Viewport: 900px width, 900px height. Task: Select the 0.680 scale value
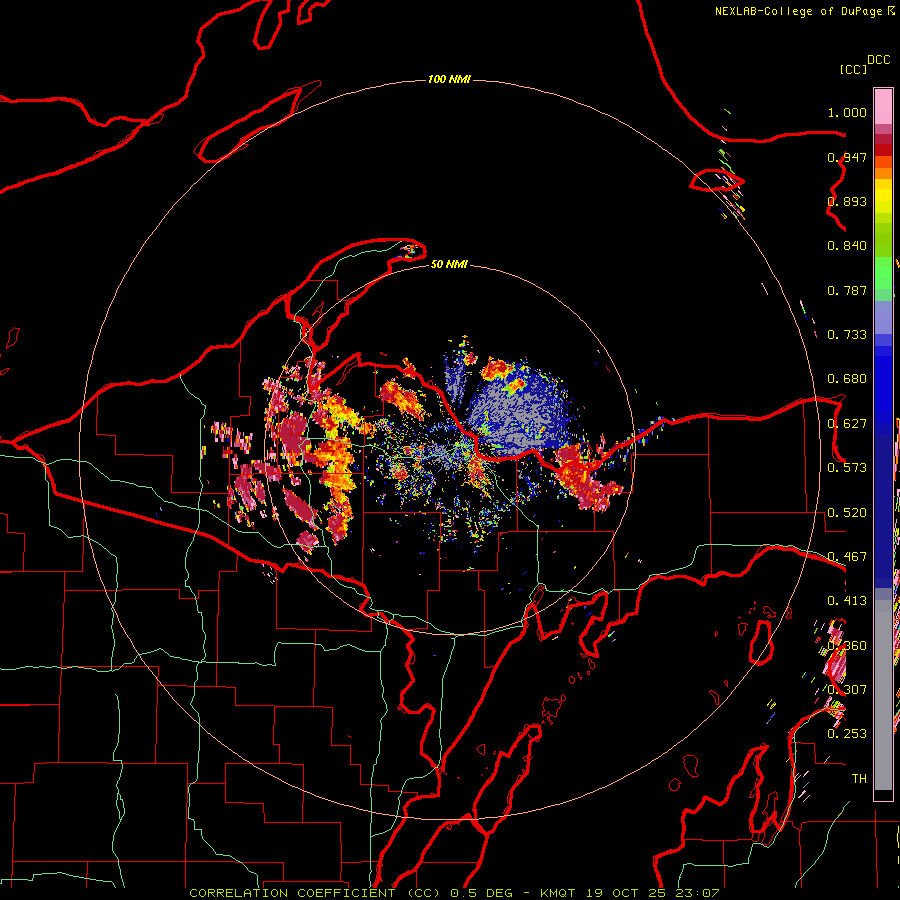point(847,379)
